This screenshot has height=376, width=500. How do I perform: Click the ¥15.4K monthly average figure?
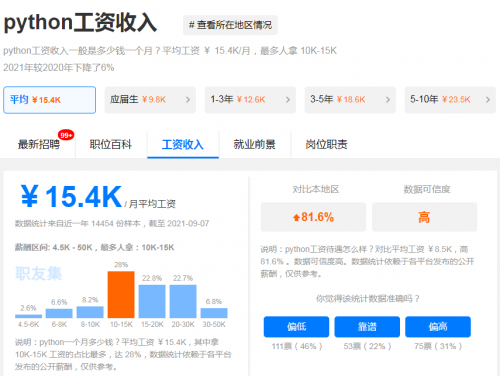click(71, 197)
